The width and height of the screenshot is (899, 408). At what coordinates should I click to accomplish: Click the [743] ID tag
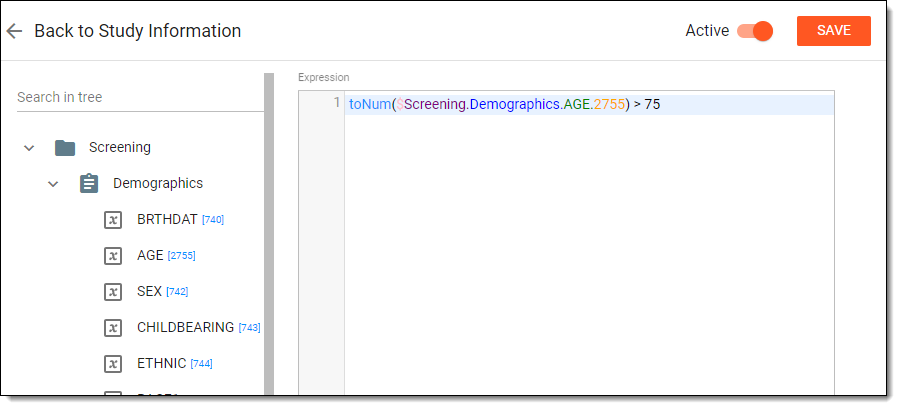pyautogui.click(x=249, y=328)
